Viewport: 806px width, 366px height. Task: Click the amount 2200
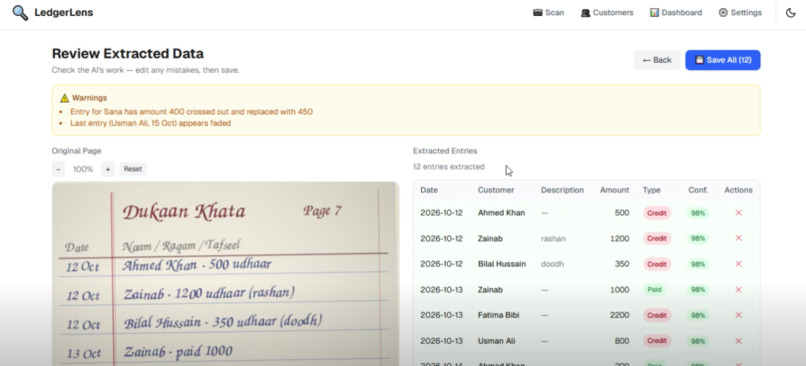(x=619, y=315)
